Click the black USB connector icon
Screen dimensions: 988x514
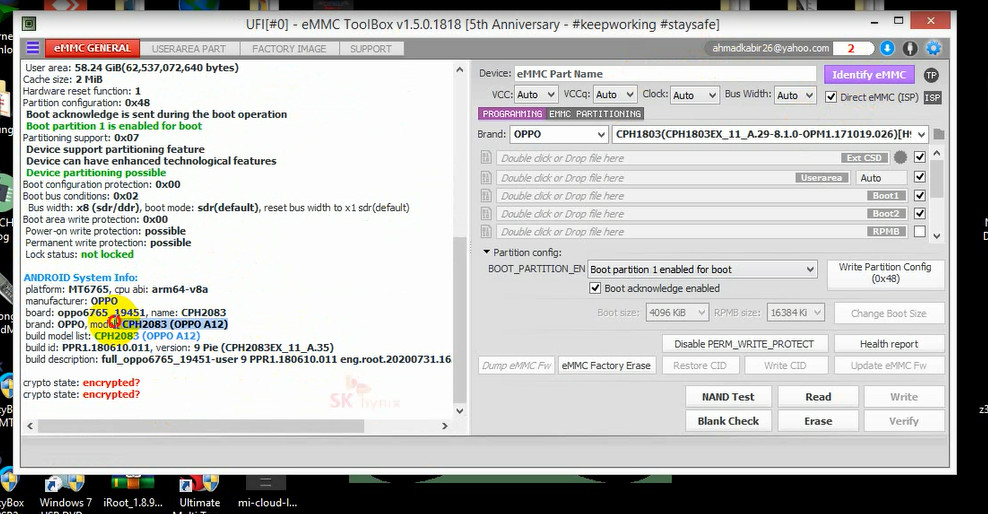pyautogui.click(x=910, y=48)
